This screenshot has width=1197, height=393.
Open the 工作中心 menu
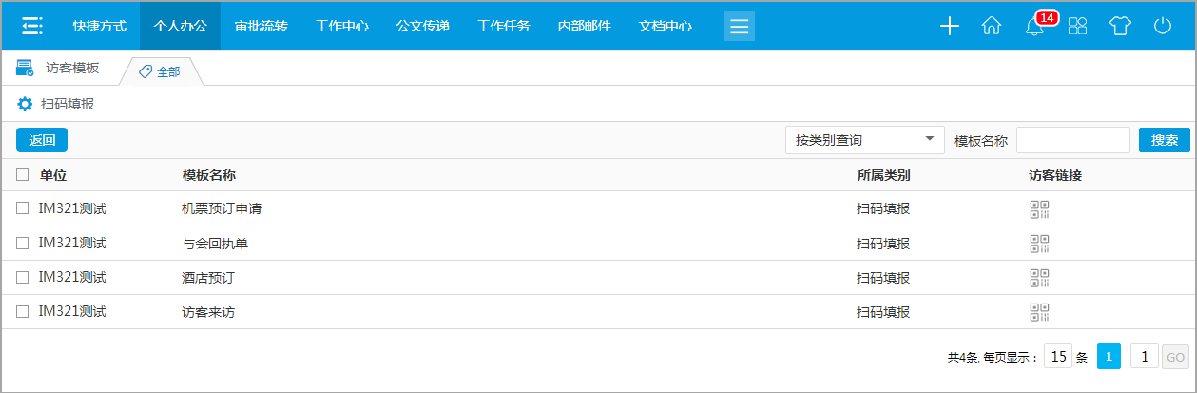342,26
